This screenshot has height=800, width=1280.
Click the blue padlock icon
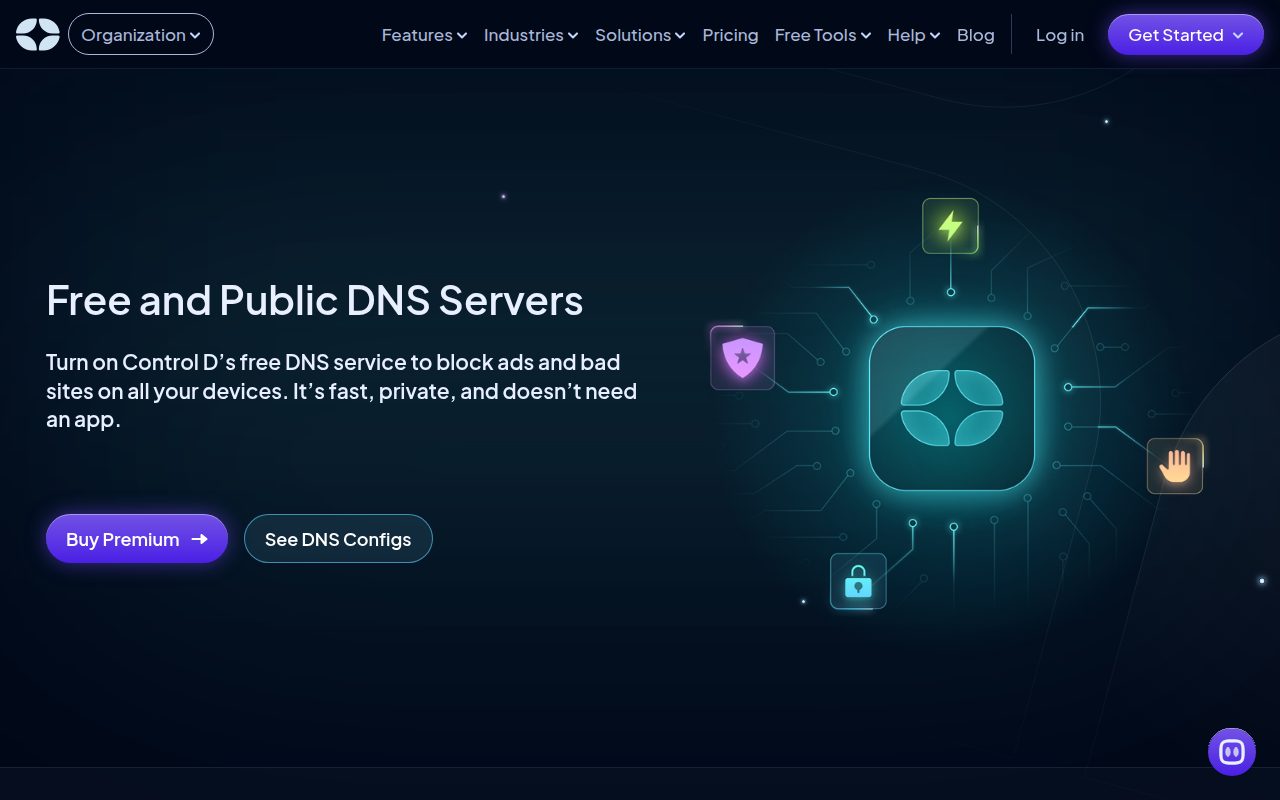[x=858, y=581]
